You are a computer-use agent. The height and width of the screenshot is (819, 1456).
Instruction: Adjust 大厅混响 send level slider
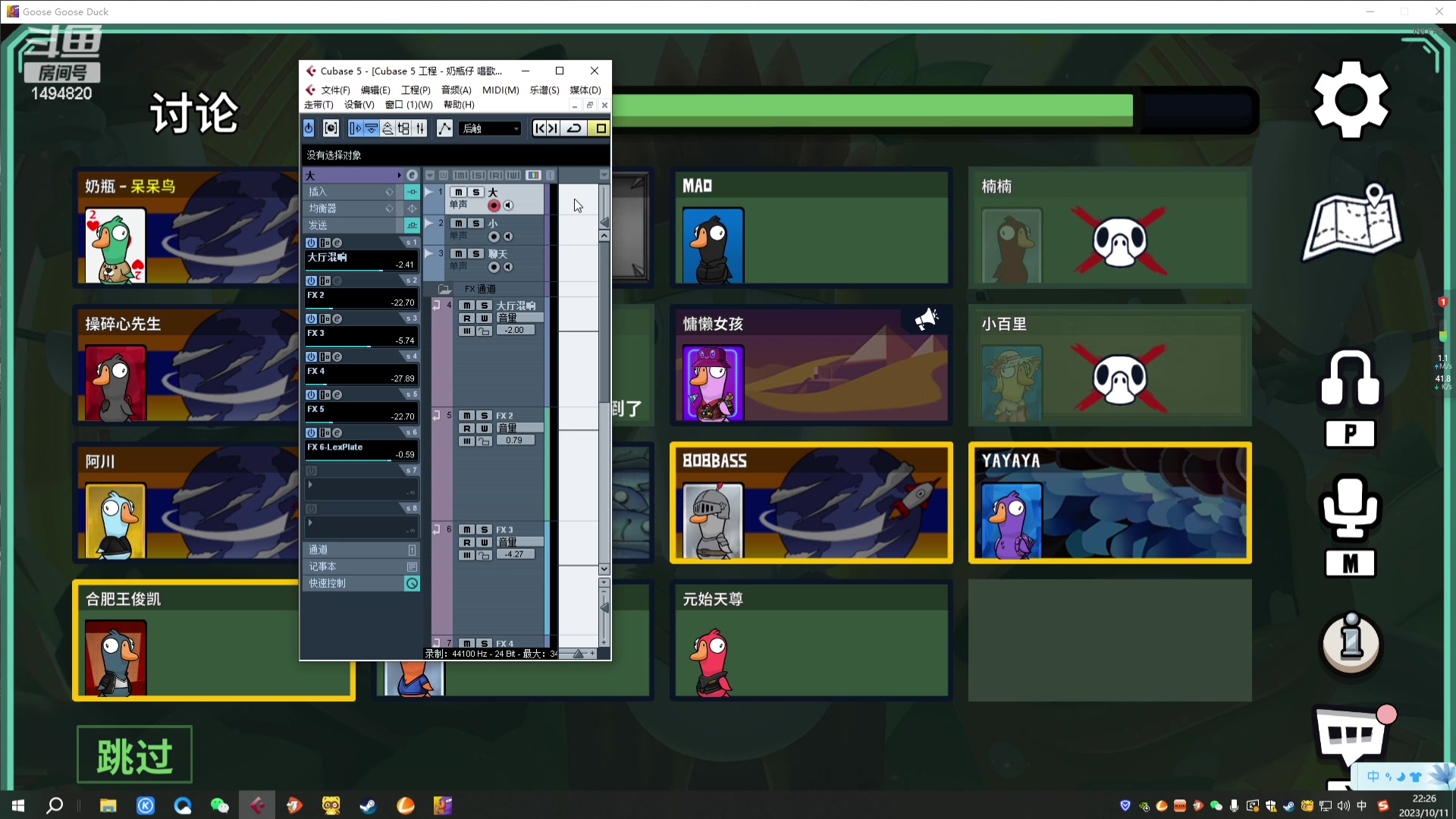click(x=361, y=269)
